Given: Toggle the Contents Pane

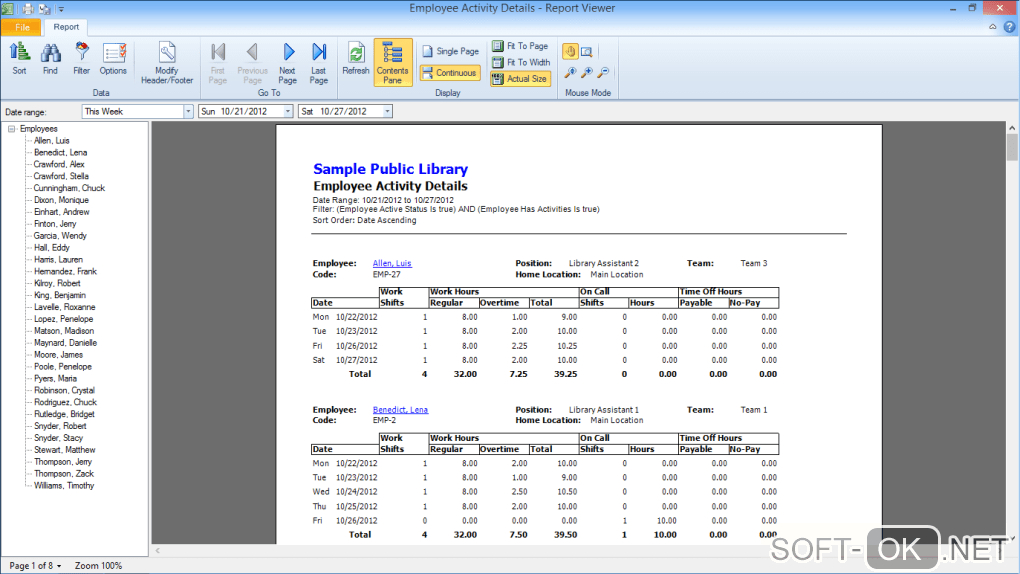Looking at the screenshot, I should pos(393,62).
